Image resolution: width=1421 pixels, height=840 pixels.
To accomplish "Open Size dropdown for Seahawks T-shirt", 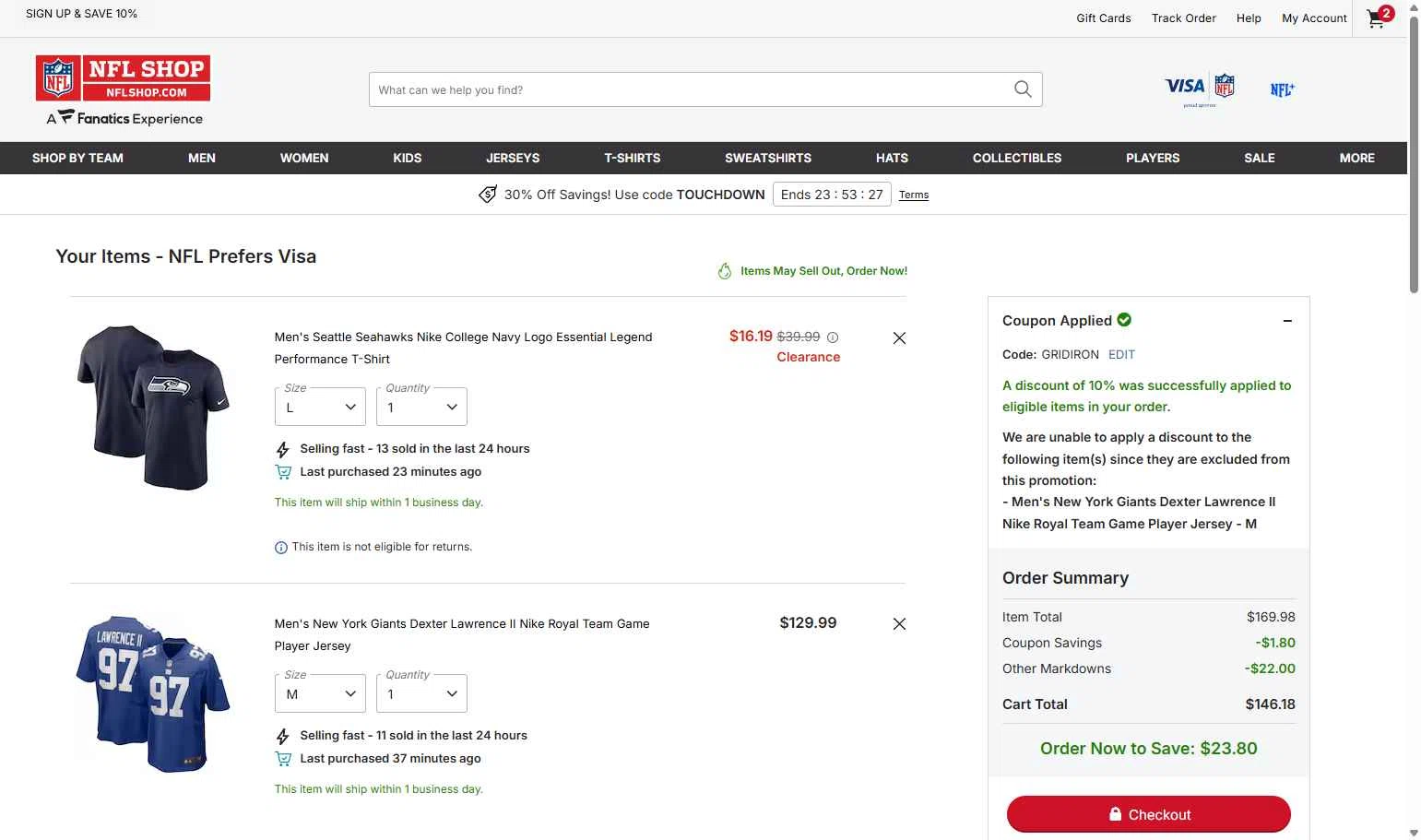I will pyautogui.click(x=320, y=408).
